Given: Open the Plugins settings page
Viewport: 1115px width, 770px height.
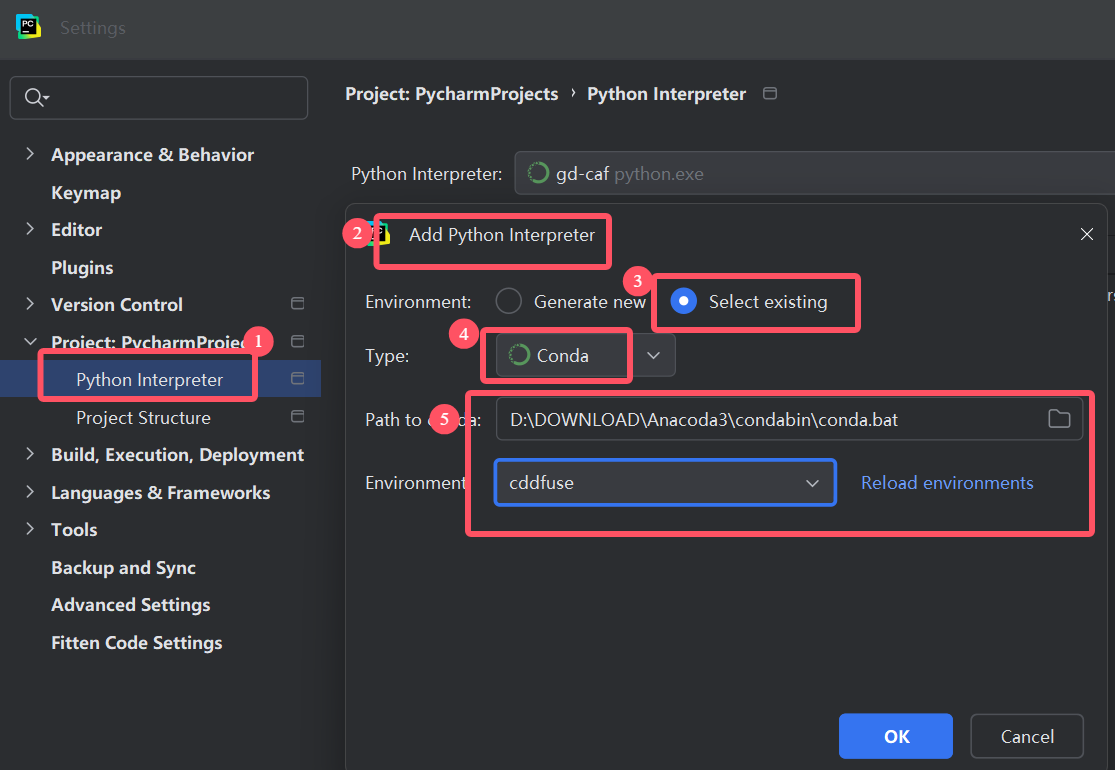Looking at the screenshot, I should click(82, 267).
